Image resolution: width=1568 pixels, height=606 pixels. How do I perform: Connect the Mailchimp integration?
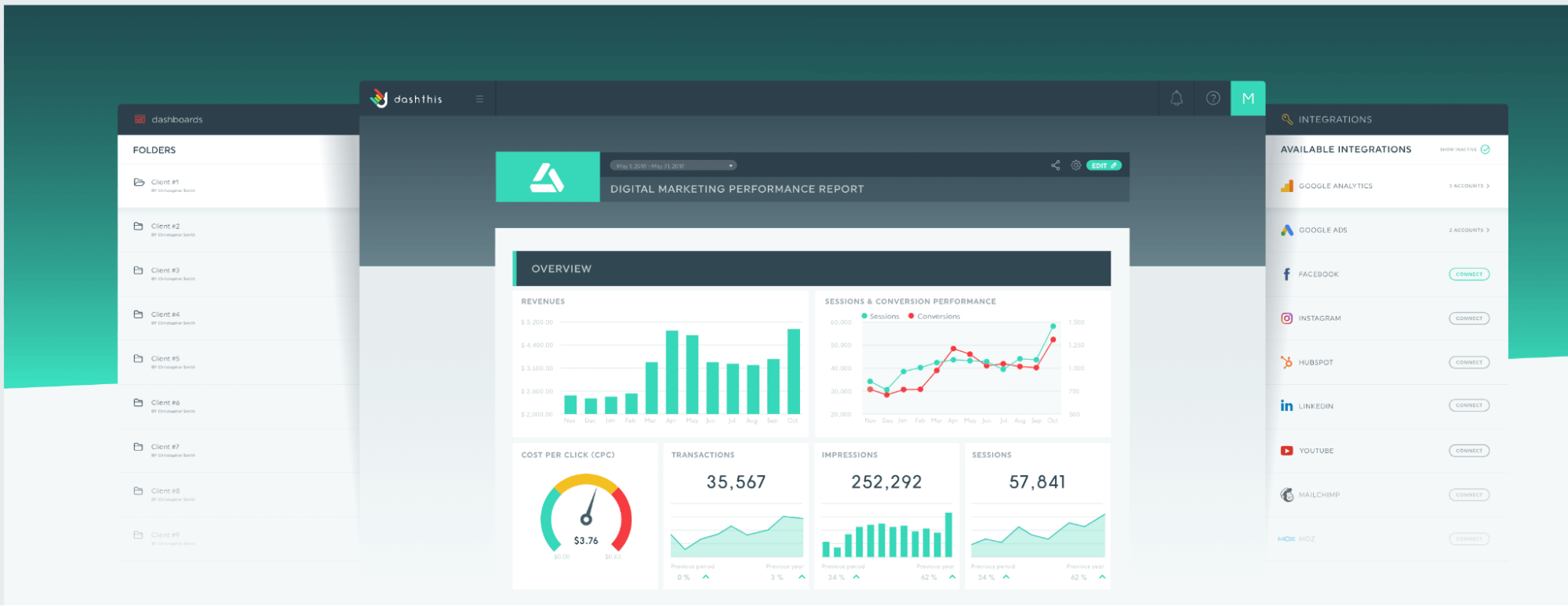[1468, 495]
